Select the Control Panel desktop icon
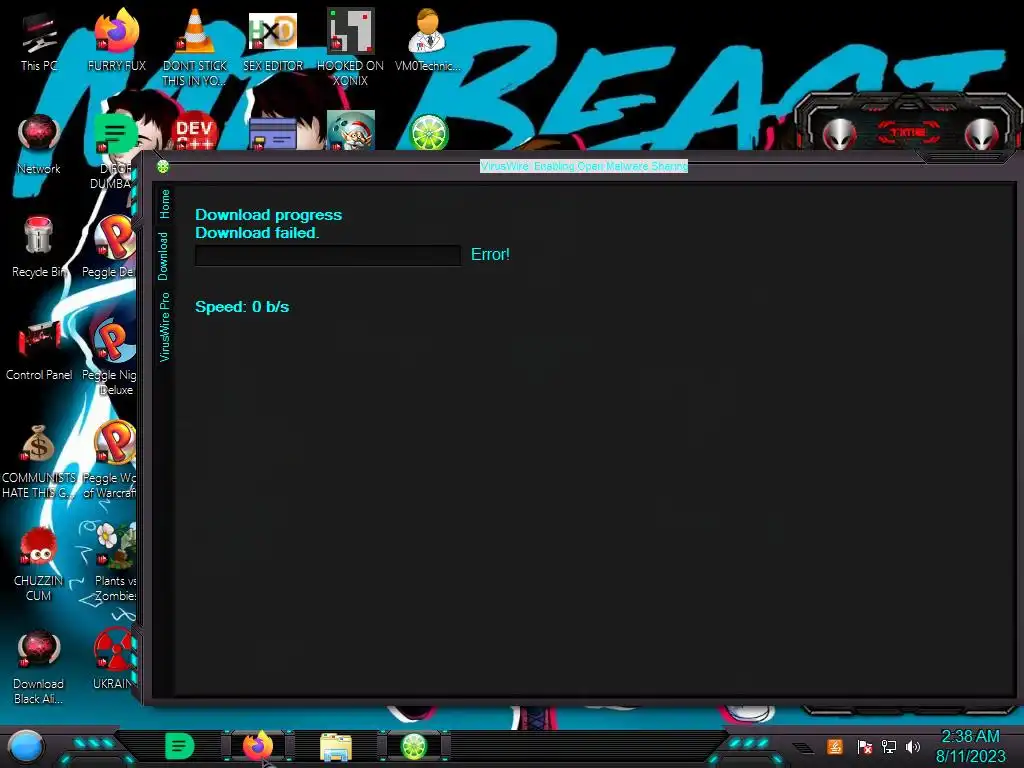Image resolution: width=1024 pixels, height=768 pixels. pyautogui.click(x=39, y=351)
